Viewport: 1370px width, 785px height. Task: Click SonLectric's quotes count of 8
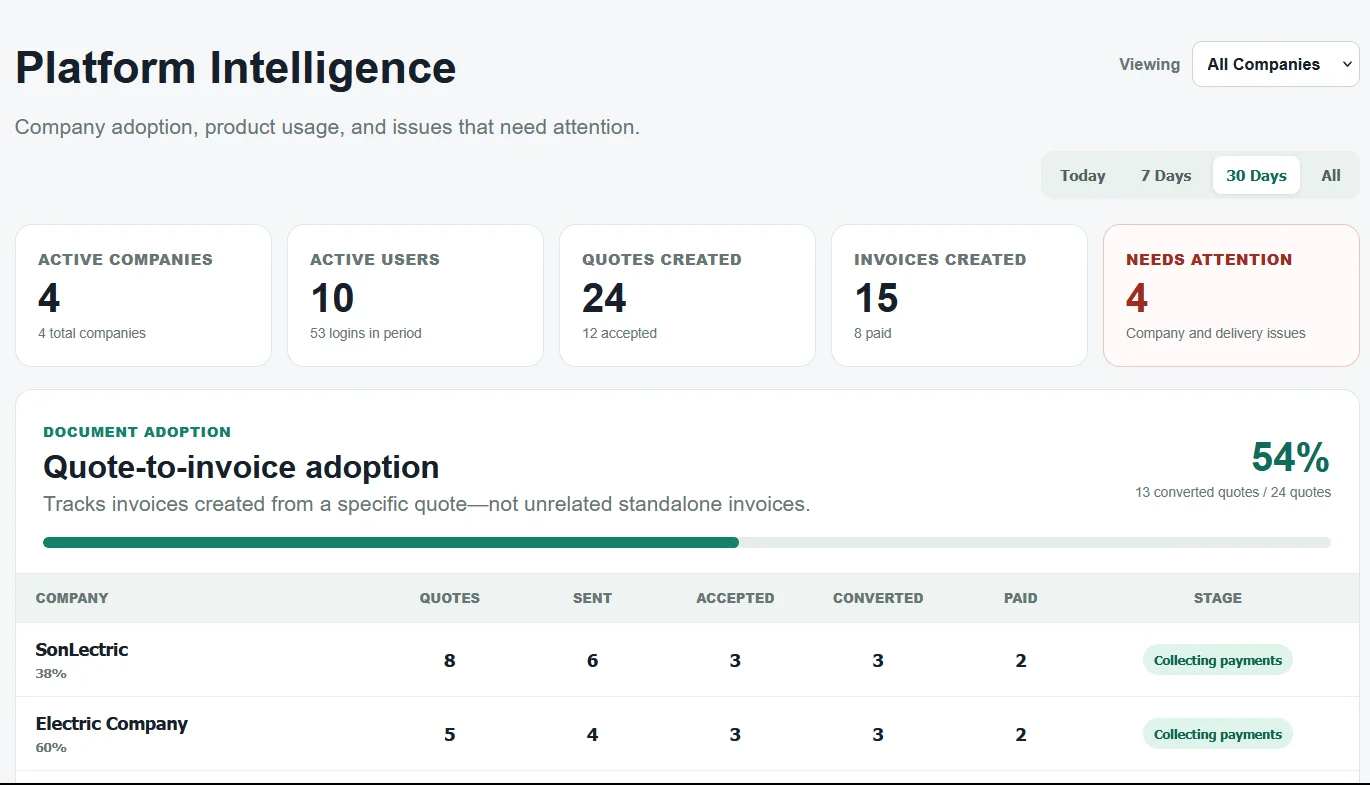click(x=449, y=660)
